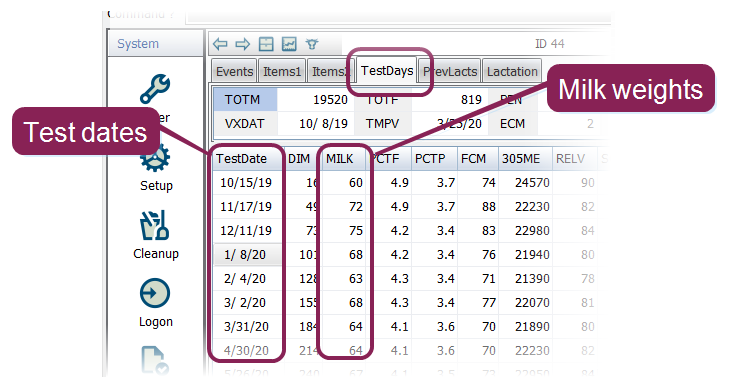Select the TOTM field label
This screenshot has height=389, width=732.
[x=245, y=99]
